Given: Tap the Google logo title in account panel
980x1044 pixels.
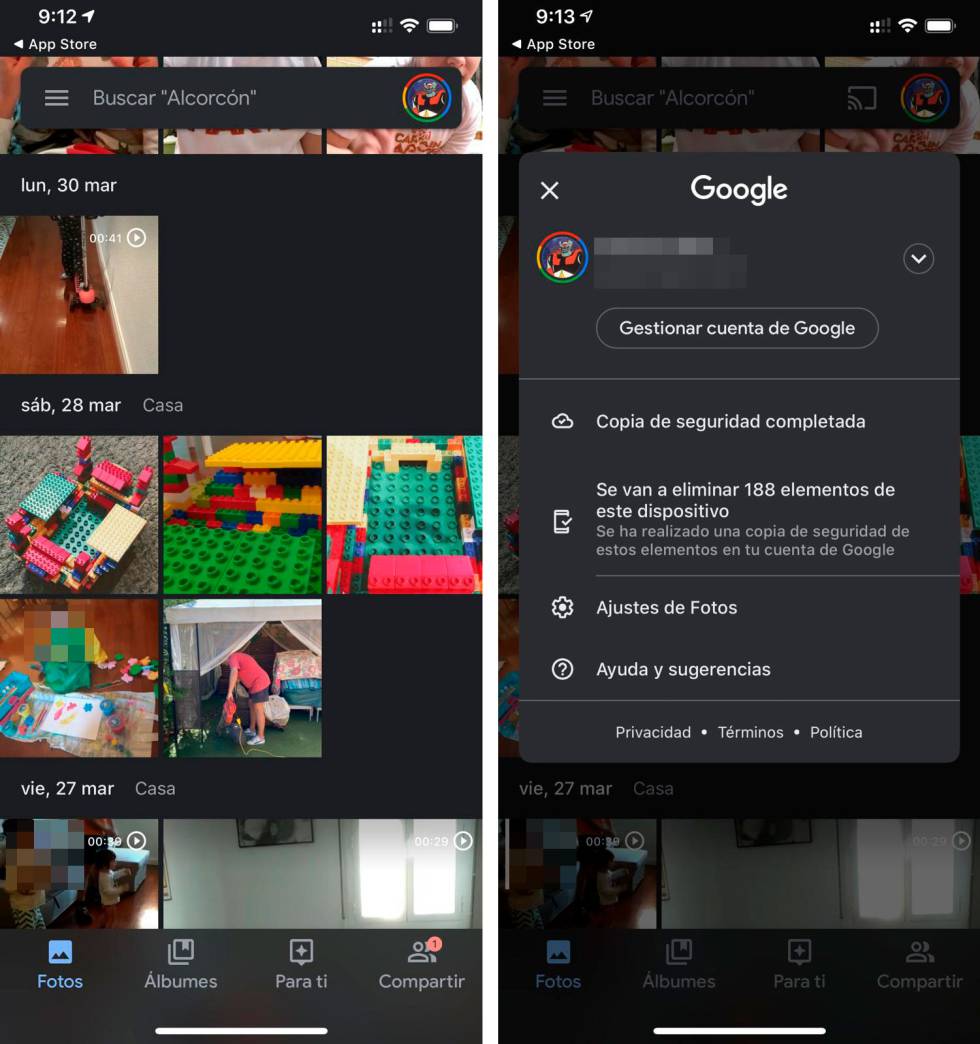Looking at the screenshot, I should pyautogui.click(x=739, y=189).
